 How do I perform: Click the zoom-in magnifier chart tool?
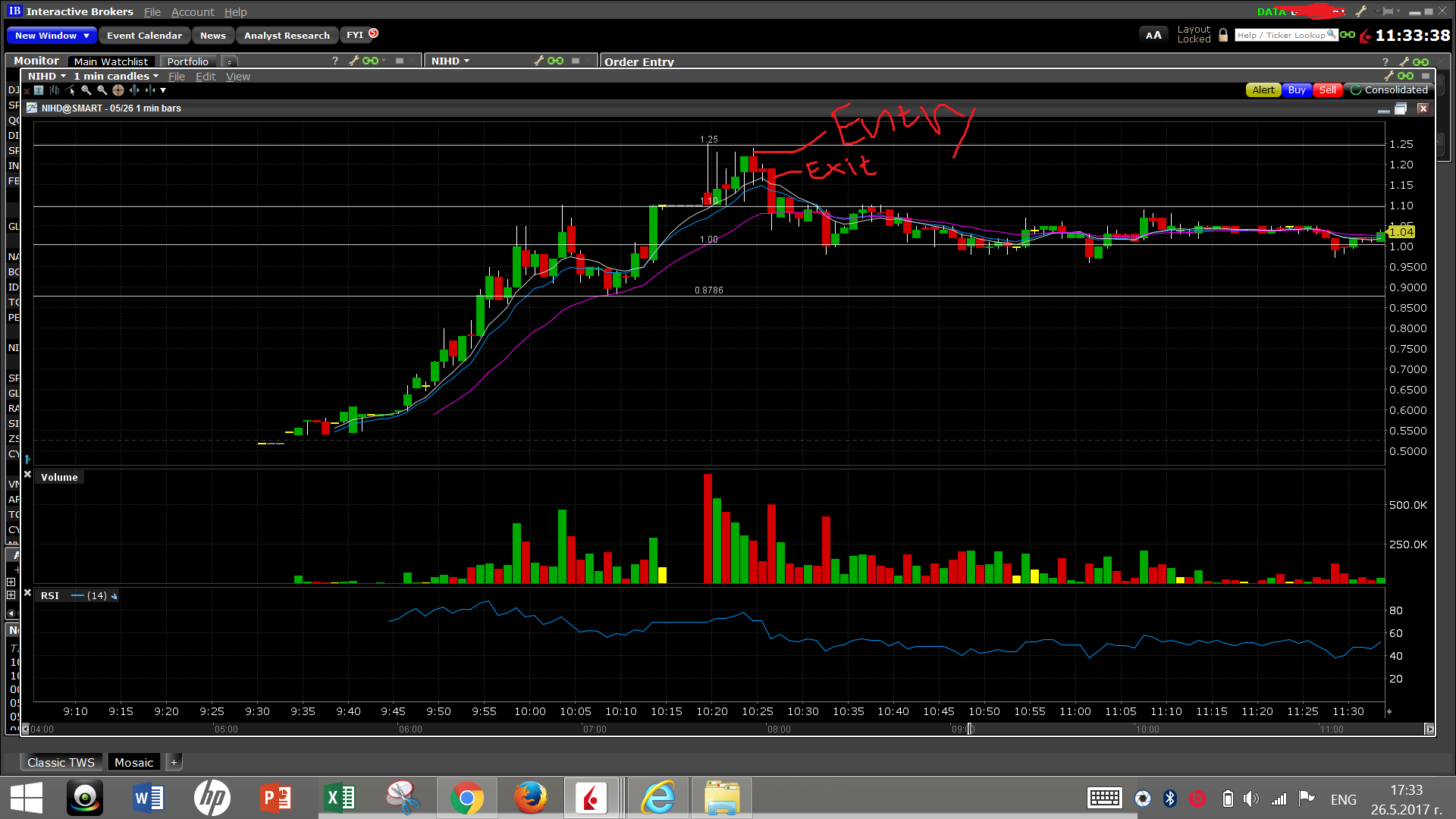(86, 90)
